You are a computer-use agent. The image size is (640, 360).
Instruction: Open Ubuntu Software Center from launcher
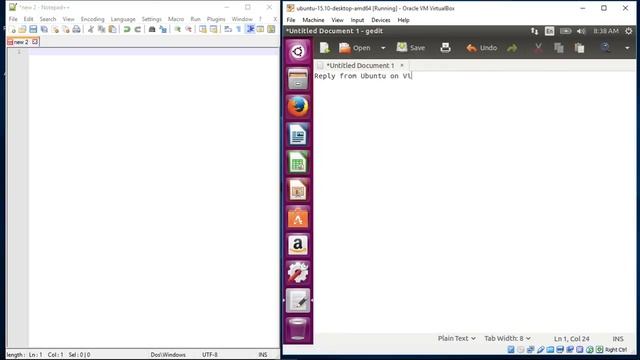(298, 218)
